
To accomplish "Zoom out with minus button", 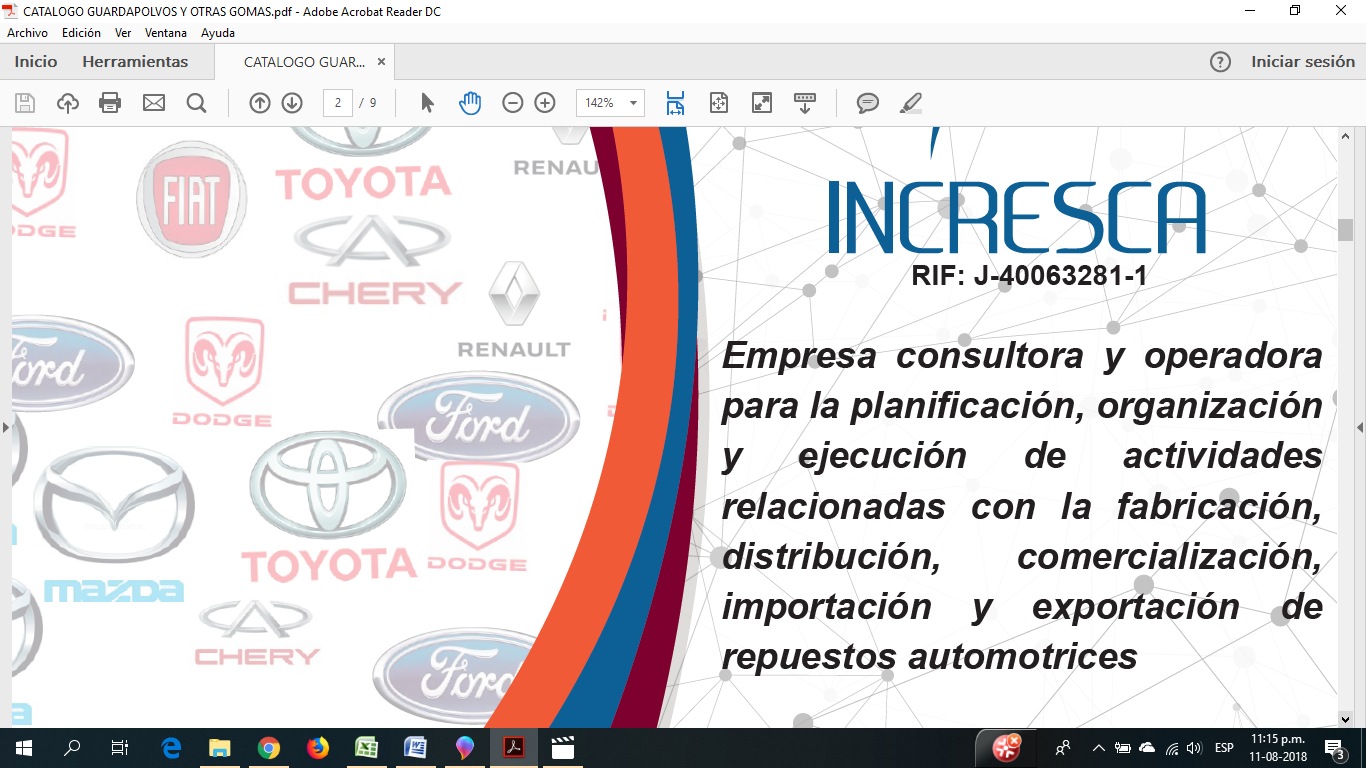I will coord(513,103).
